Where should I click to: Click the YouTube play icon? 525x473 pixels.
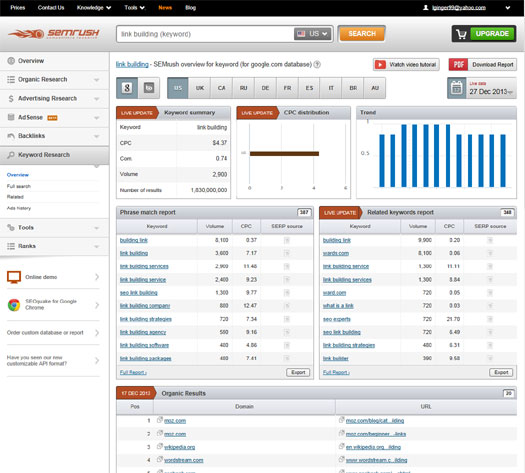(x=380, y=65)
